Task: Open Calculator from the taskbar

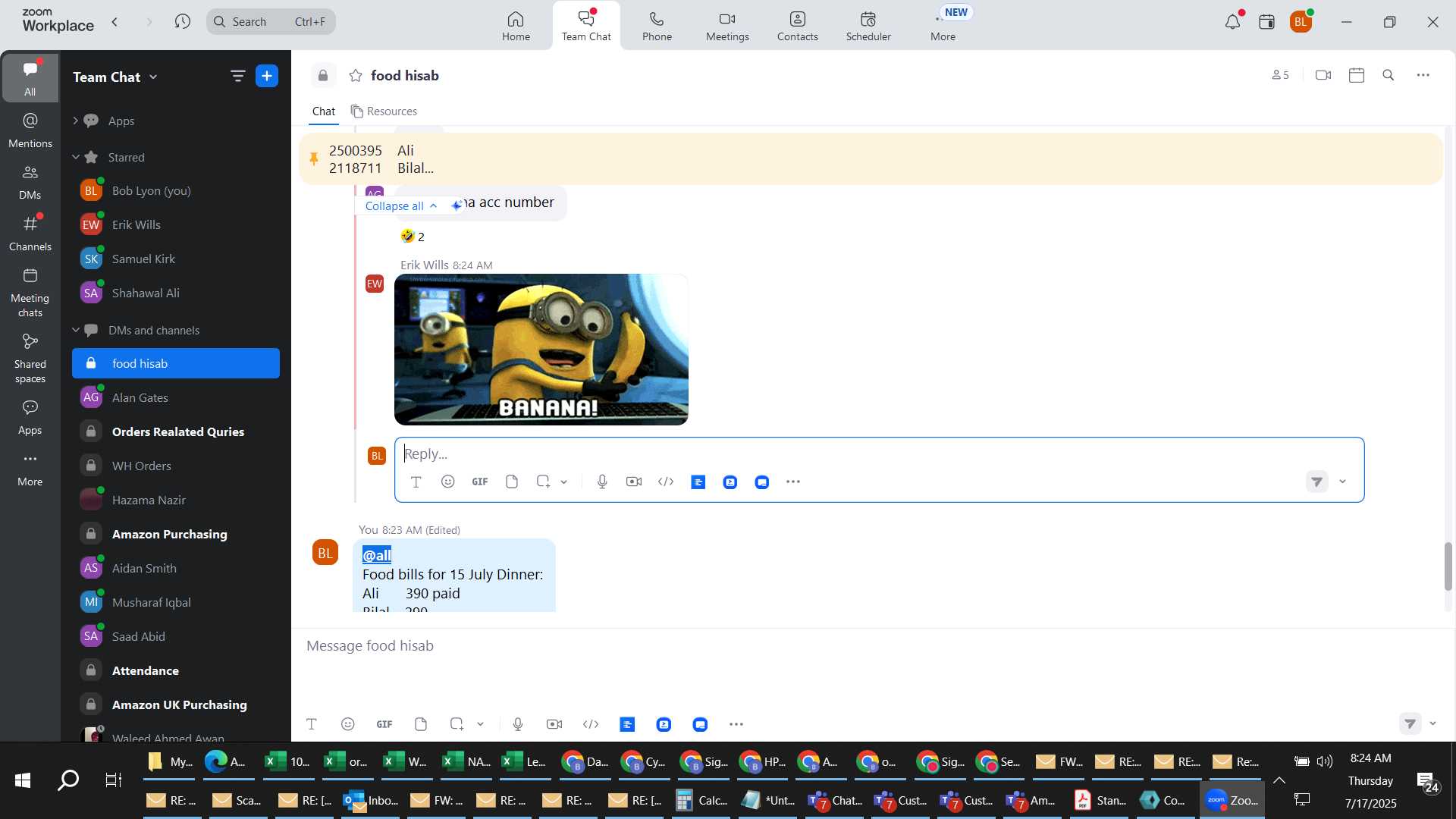Action: [701, 802]
